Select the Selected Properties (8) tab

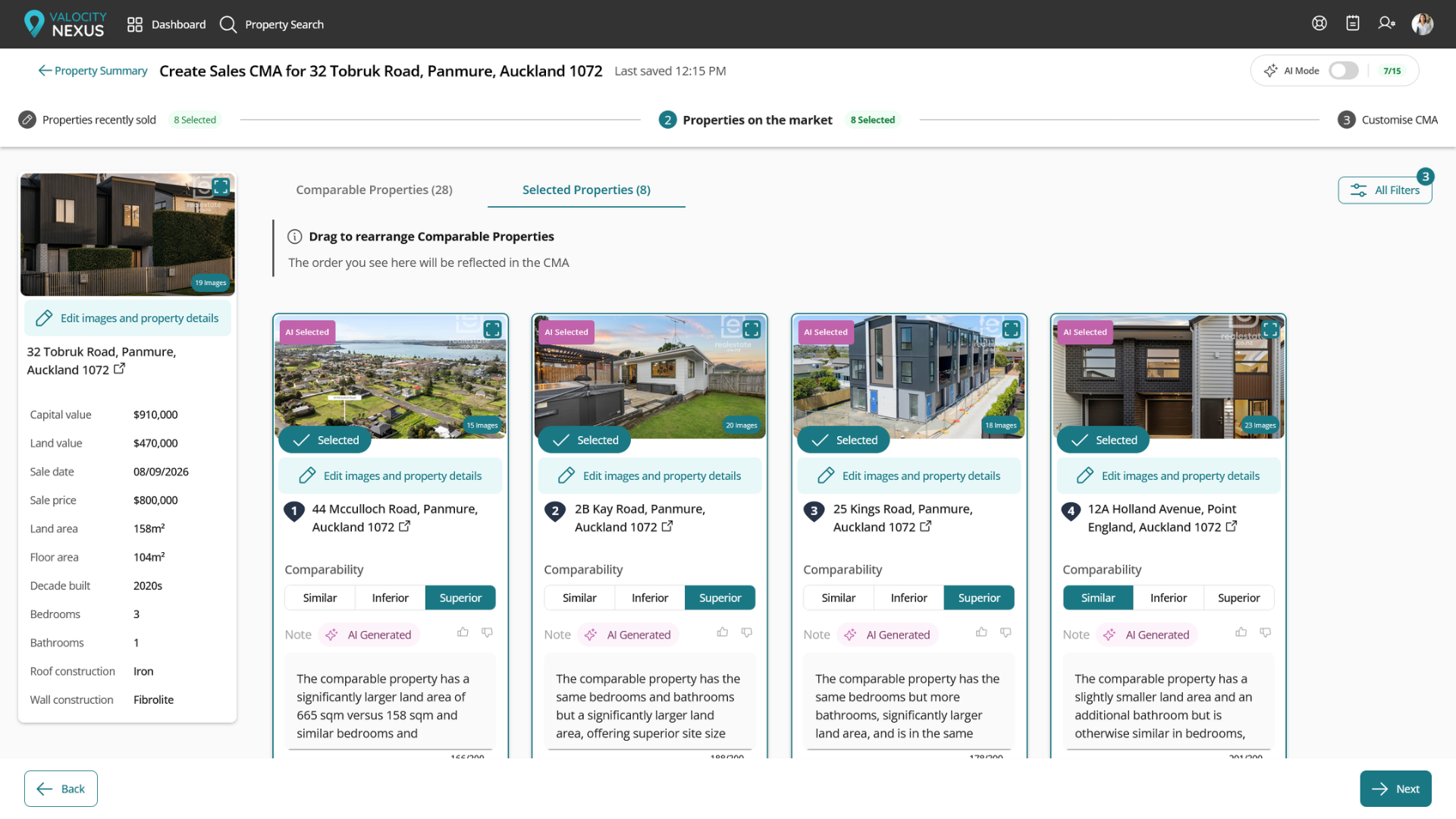pyautogui.click(x=586, y=190)
